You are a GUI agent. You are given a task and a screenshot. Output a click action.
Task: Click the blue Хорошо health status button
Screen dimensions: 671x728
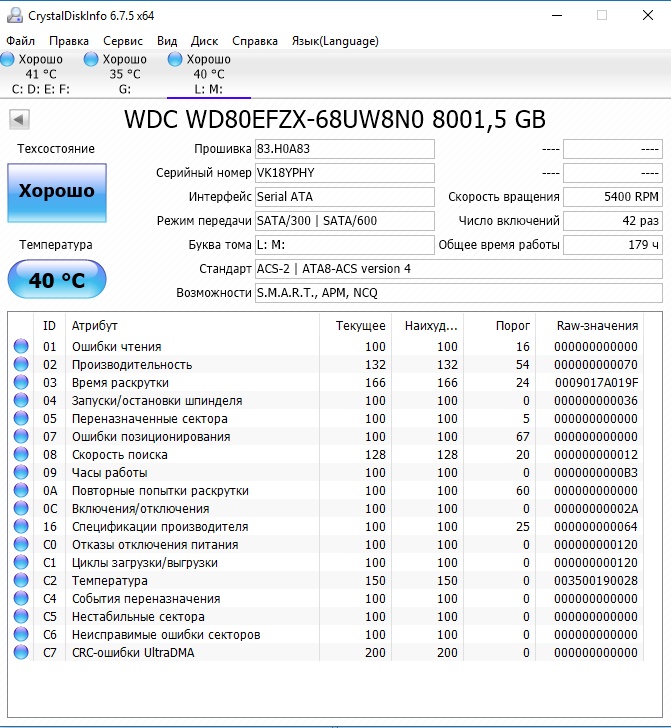(x=57, y=192)
